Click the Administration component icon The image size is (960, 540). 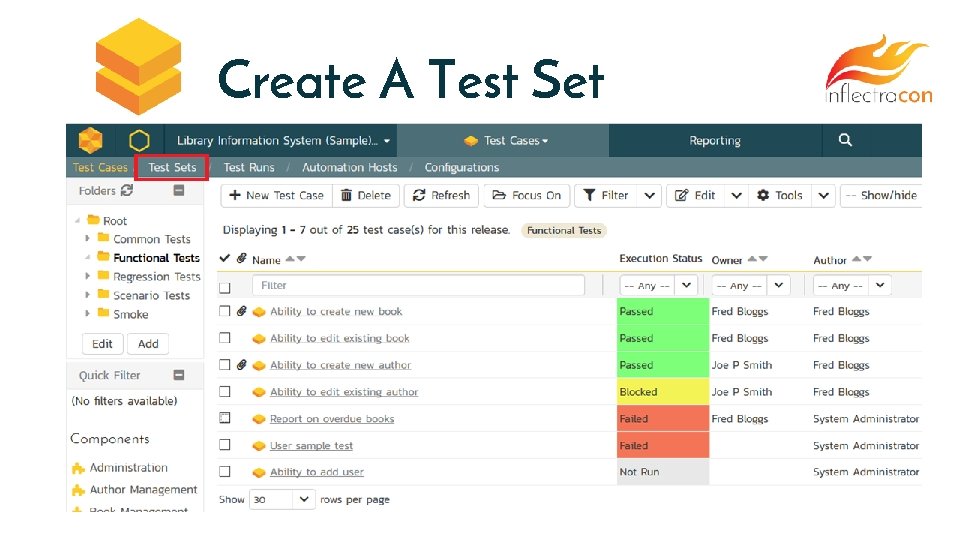click(78, 468)
